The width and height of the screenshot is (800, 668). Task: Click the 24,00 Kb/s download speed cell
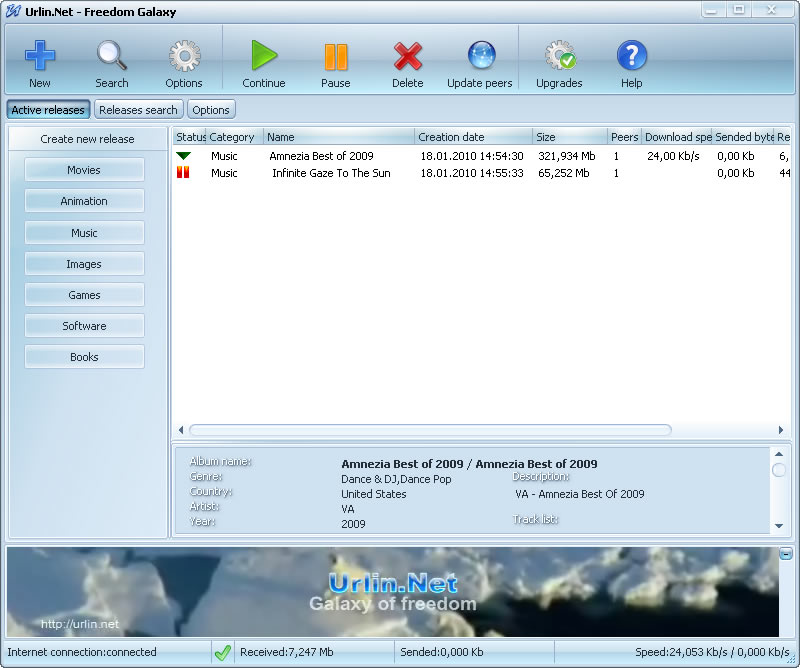point(673,156)
